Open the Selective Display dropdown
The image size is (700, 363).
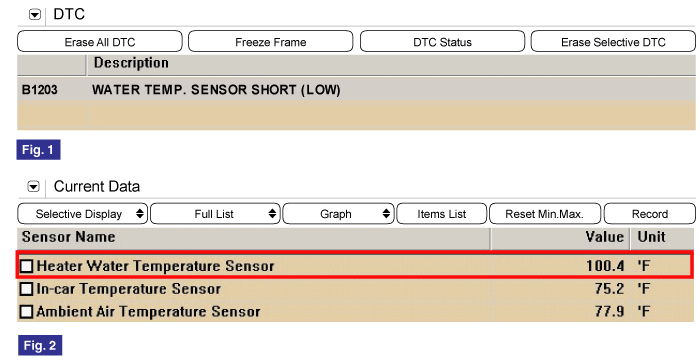(83, 214)
